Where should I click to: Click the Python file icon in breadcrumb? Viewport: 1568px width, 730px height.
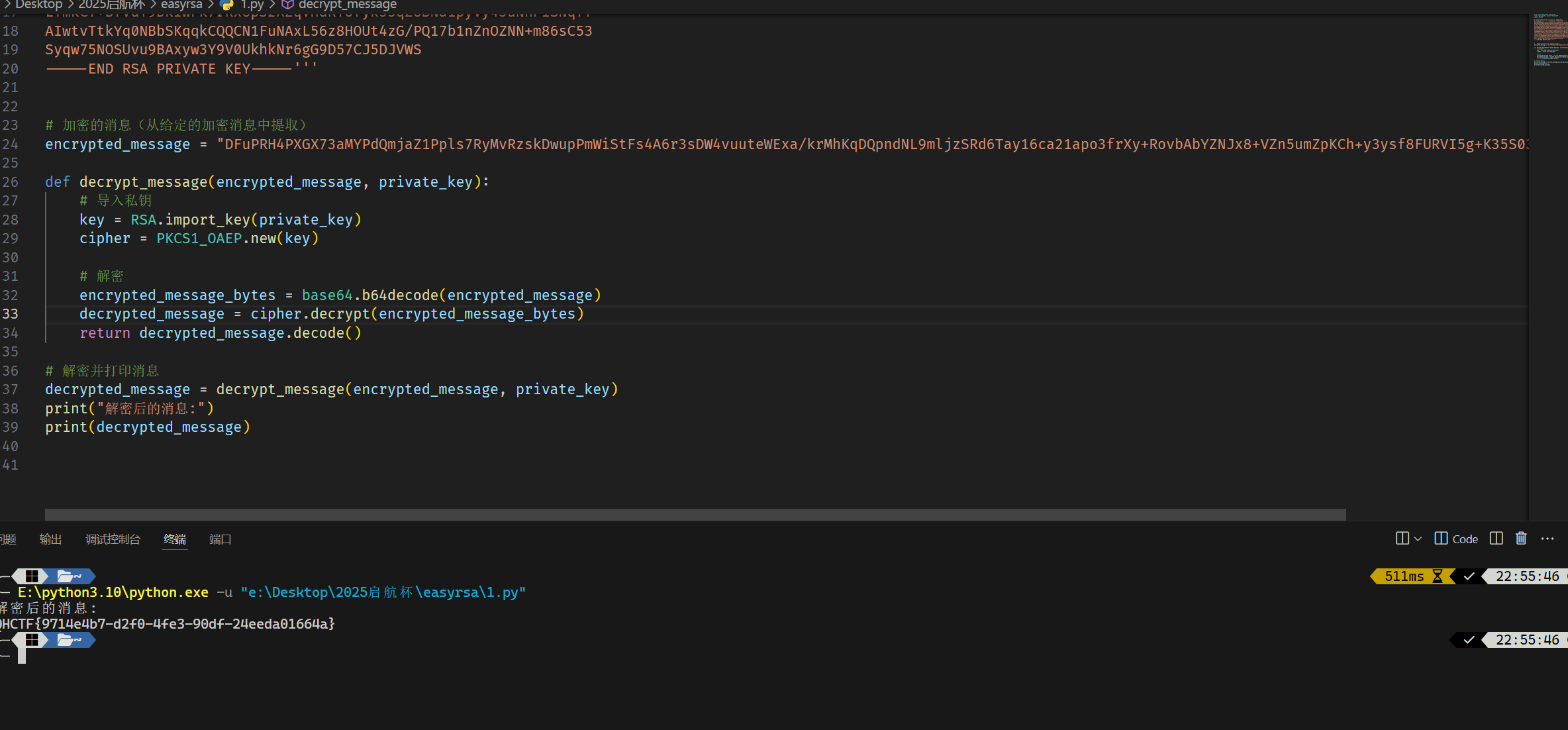(x=227, y=5)
